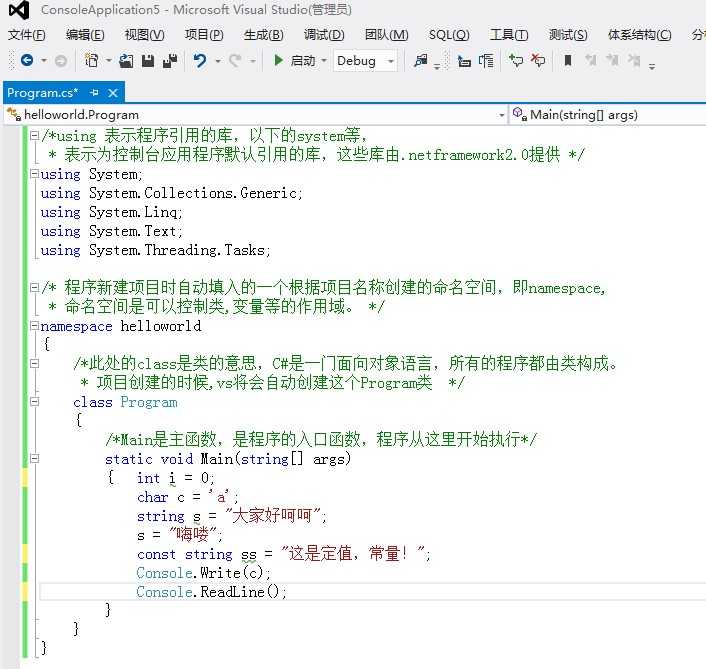Open the 团队(M) menu
The image size is (706, 669).
pyautogui.click(x=386, y=35)
